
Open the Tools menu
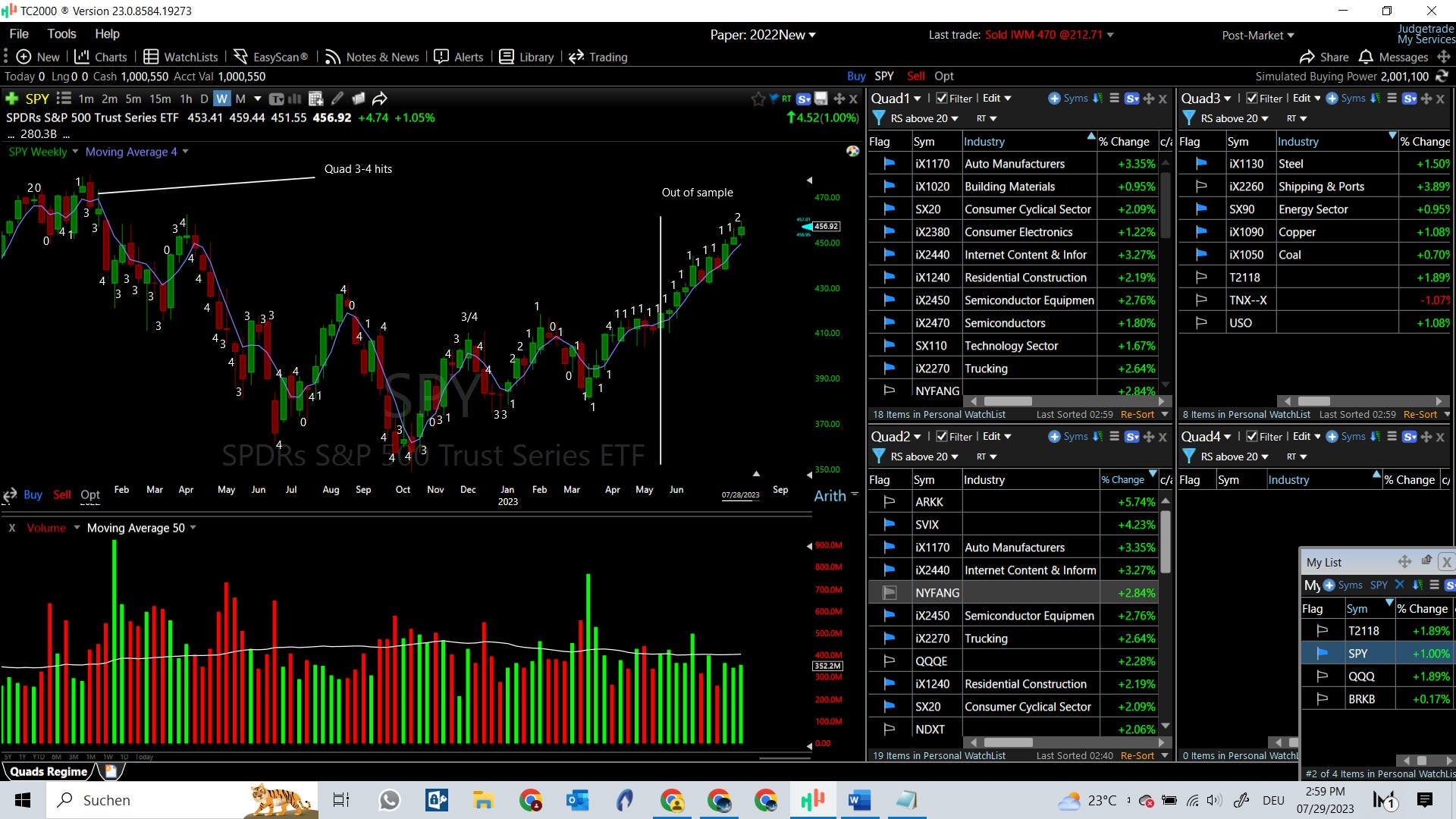coord(61,33)
